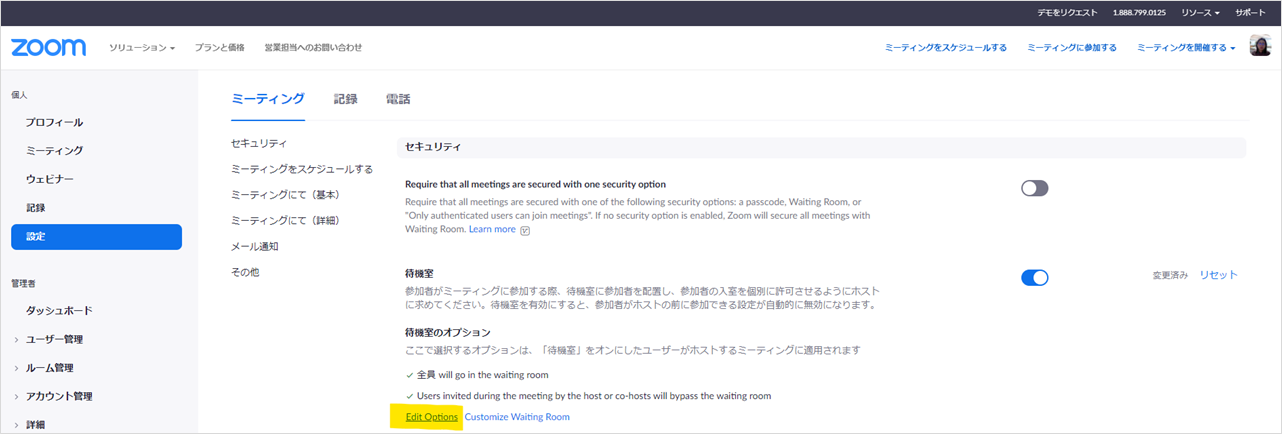This screenshot has height=434, width=1282.
Task: Click the Learn more link
Action: [492, 229]
